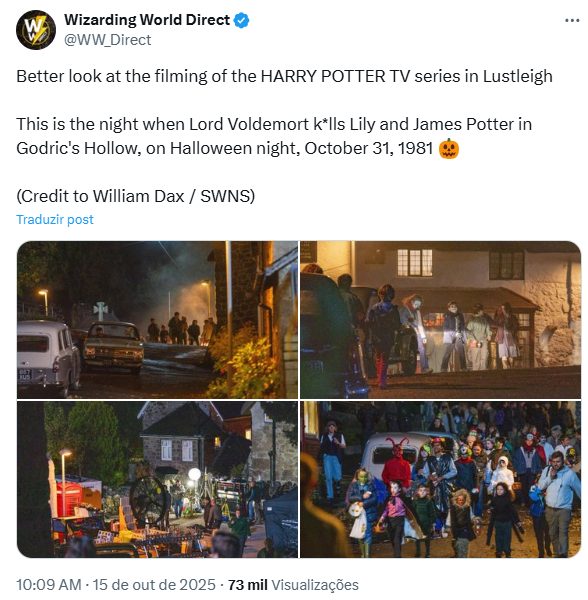Open the Wizarding World Direct profile avatar

pyautogui.click(x=36, y=30)
